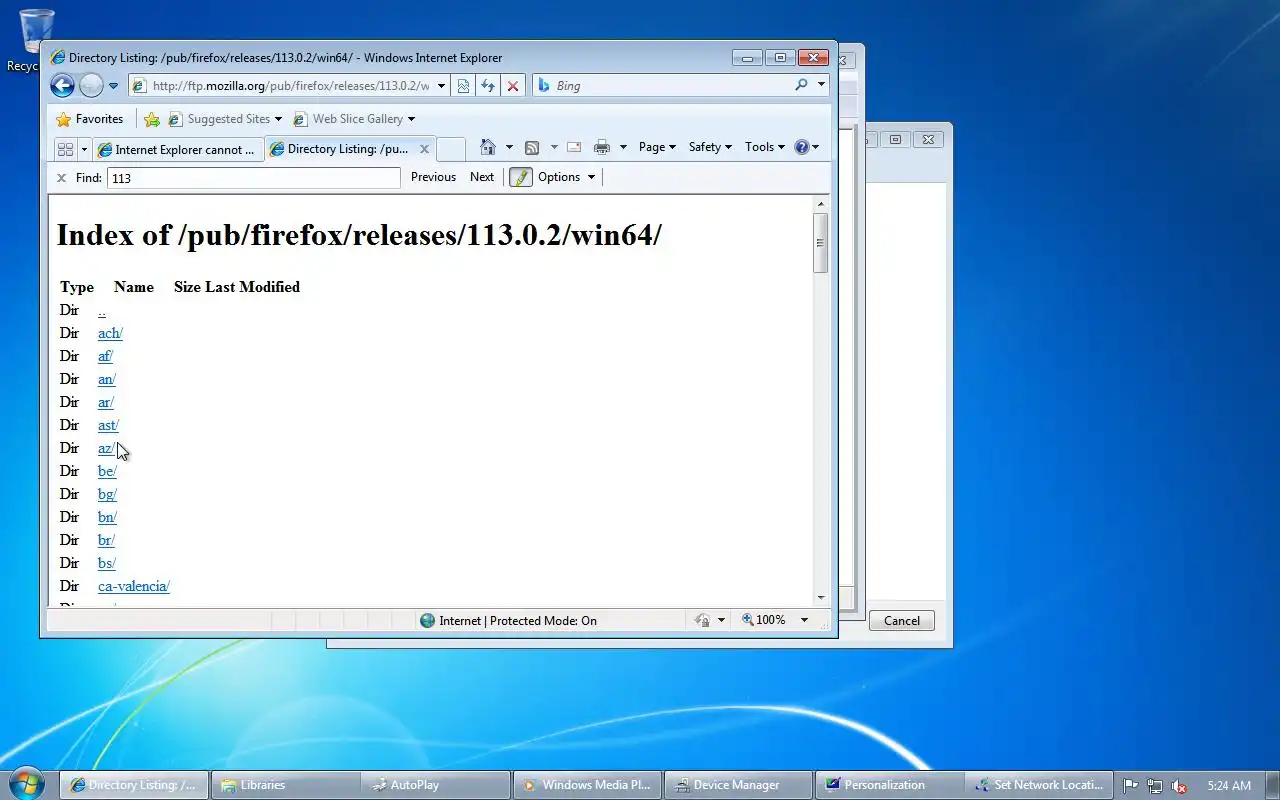Switch to Device Manager taskbar item
The width and height of the screenshot is (1280, 800).
(x=738, y=785)
